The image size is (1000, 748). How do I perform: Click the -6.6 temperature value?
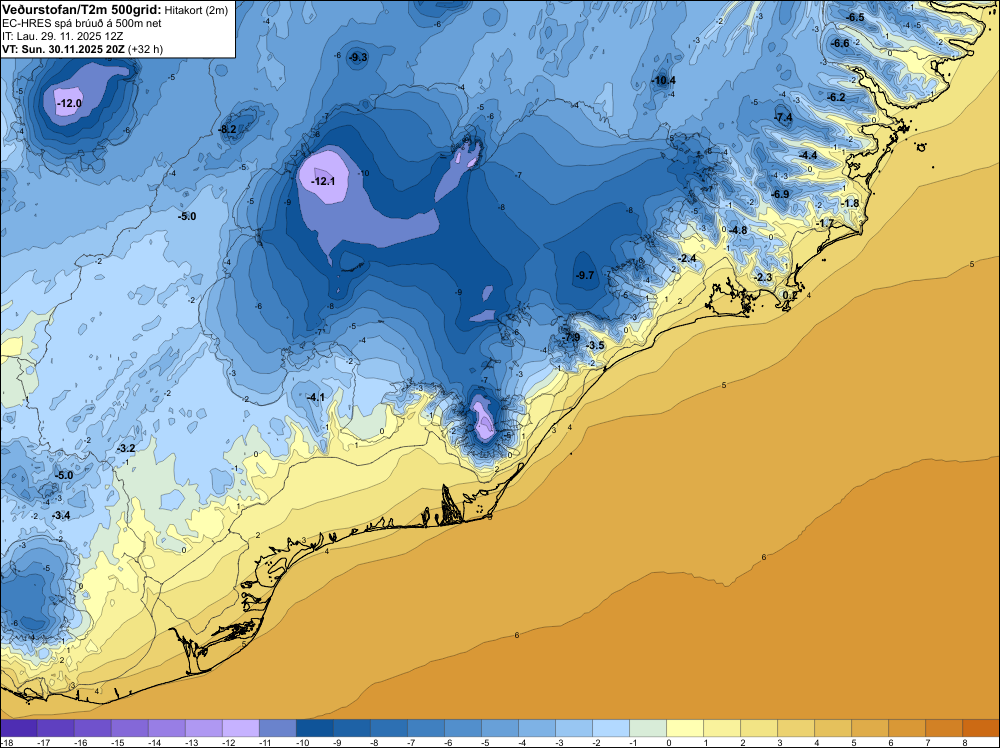pyautogui.click(x=841, y=43)
